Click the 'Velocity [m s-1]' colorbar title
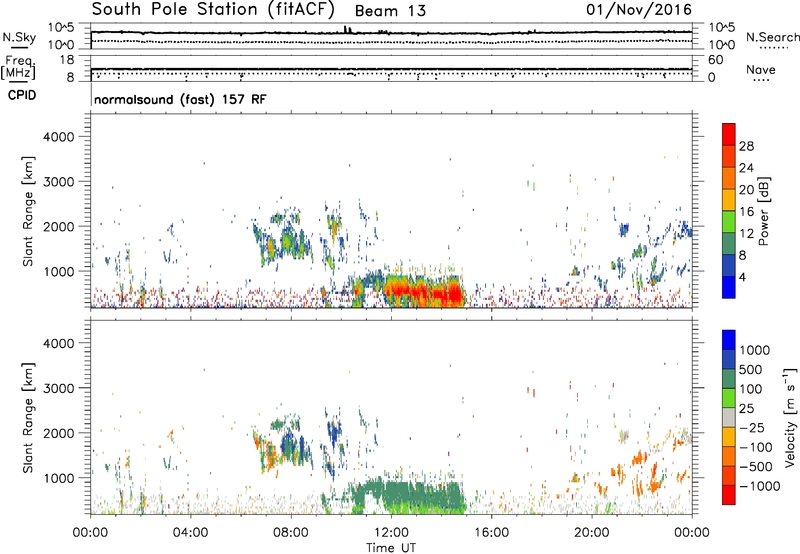Image resolution: width=800 pixels, height=554 pixels. coord(790,417)
